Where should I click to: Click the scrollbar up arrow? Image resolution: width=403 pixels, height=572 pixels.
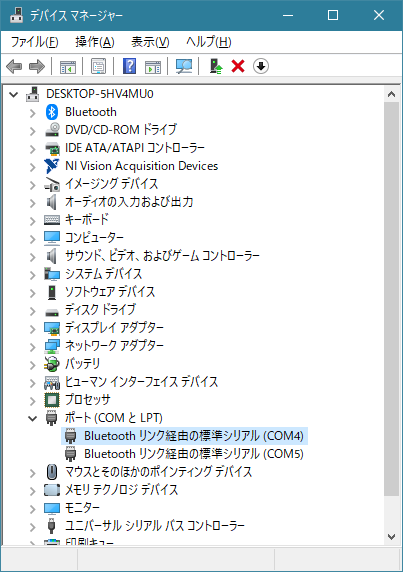[x=391, y=94]
